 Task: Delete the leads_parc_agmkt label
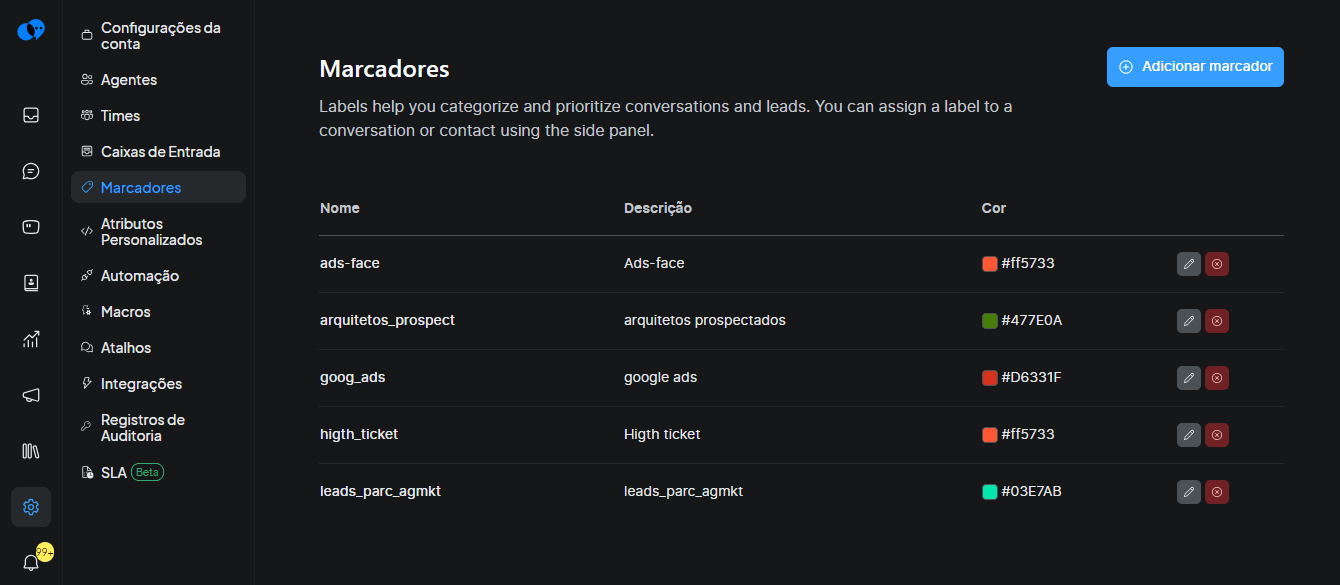(x=1216, y=492)
